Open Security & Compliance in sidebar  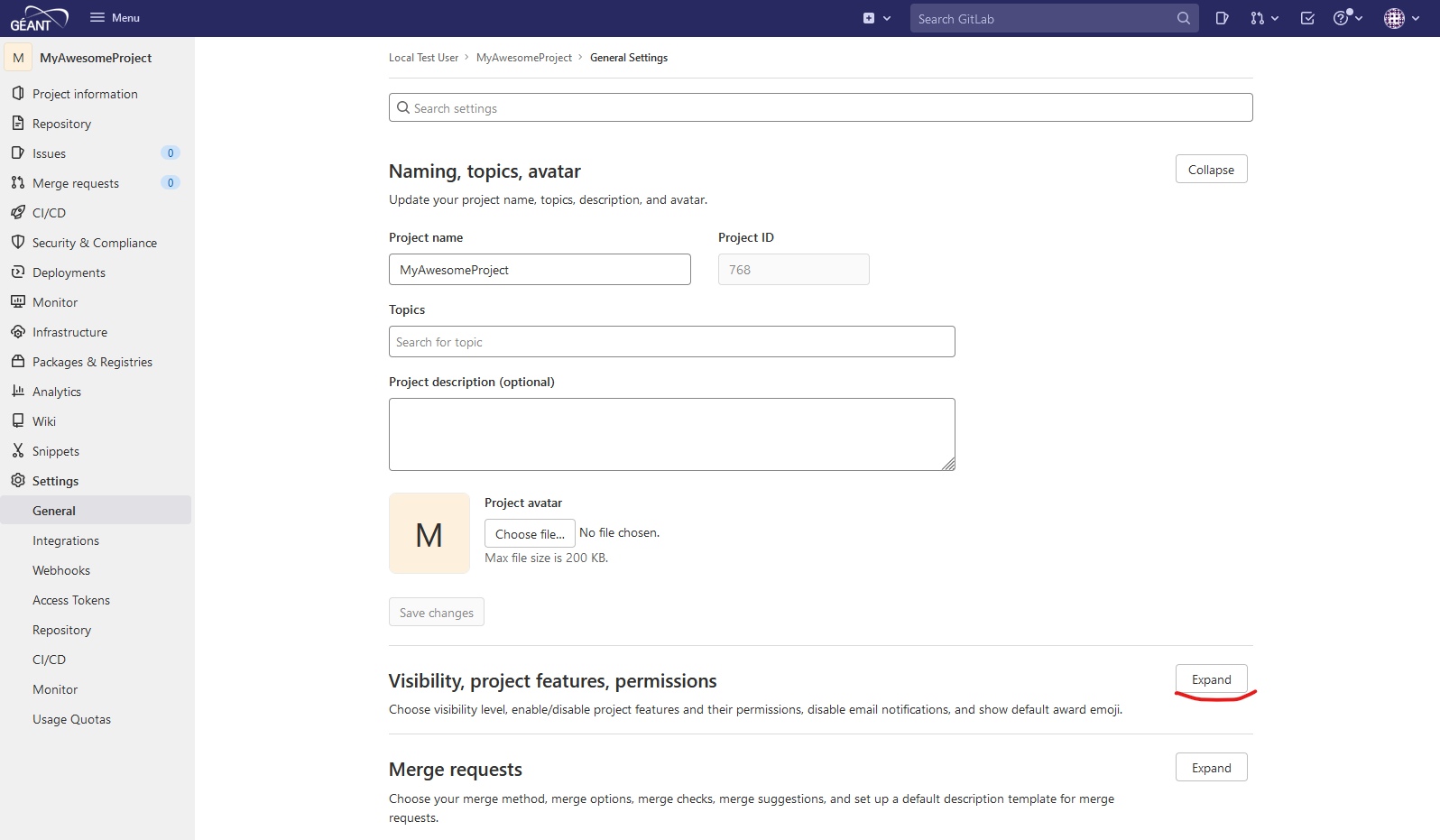[96, 243]
